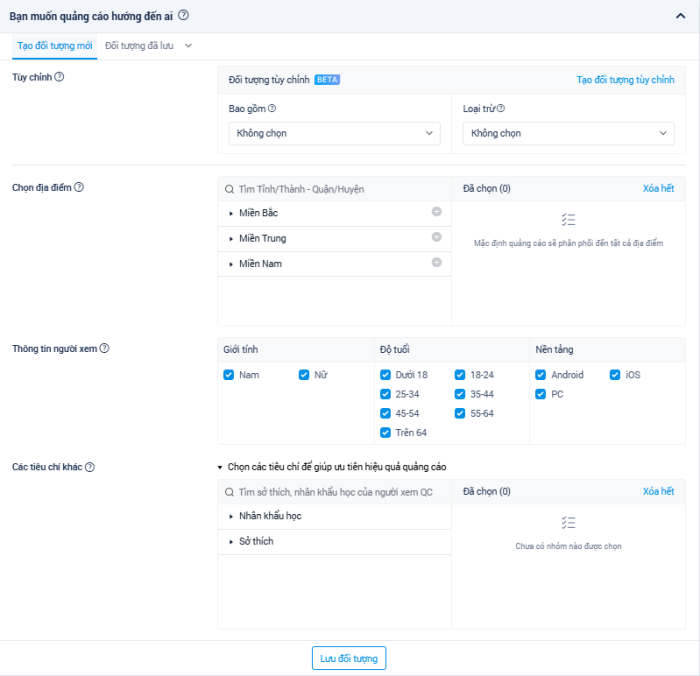Toggle the '45-54' age checkbox
Screen dimensions: 700x676
tap(385, 413)
